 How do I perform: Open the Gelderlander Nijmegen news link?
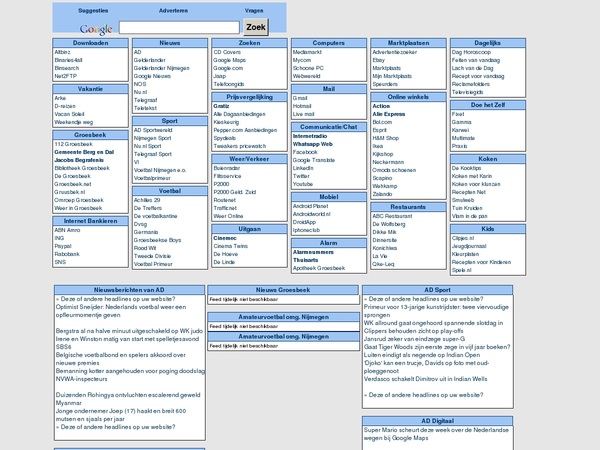161,68
